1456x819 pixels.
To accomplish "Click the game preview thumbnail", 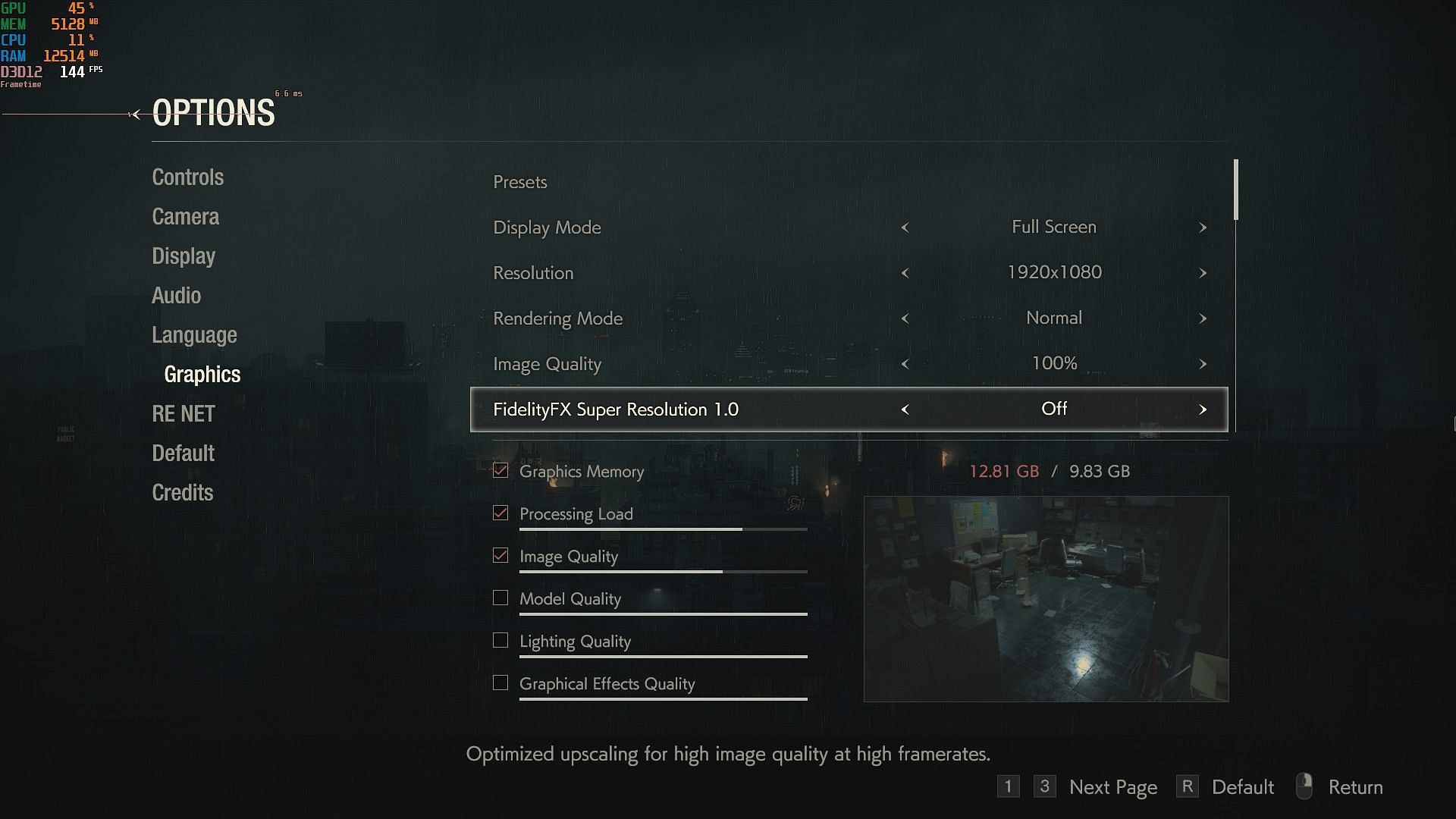I will coord(1047,599).
